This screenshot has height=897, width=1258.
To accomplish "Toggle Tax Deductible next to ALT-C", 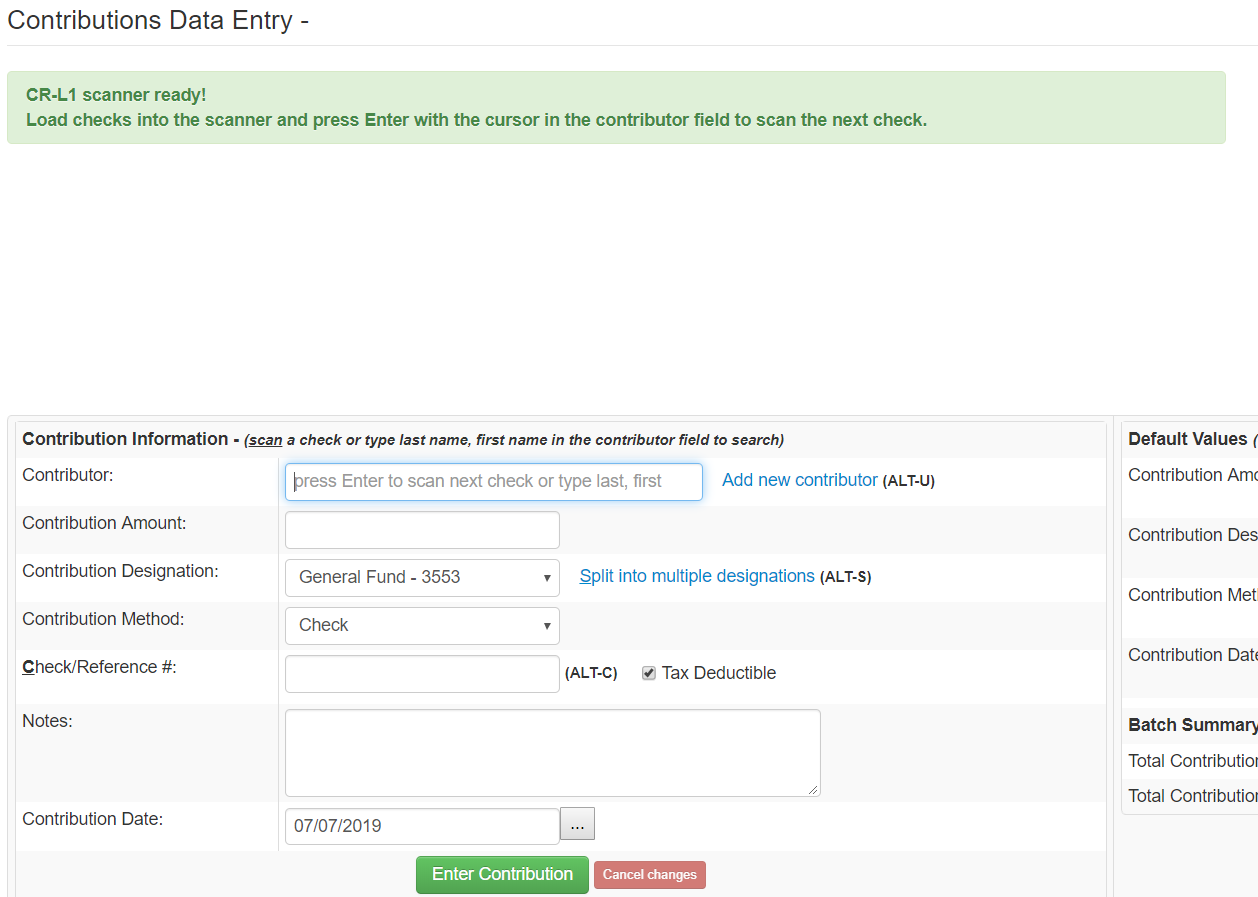I will 648,672.
